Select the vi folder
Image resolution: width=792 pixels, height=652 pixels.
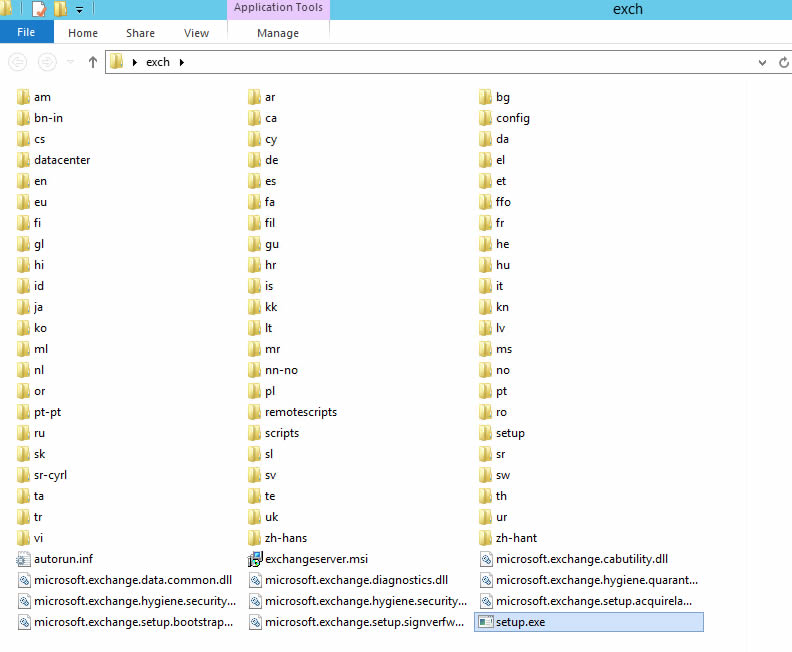[x=30, y=538]
